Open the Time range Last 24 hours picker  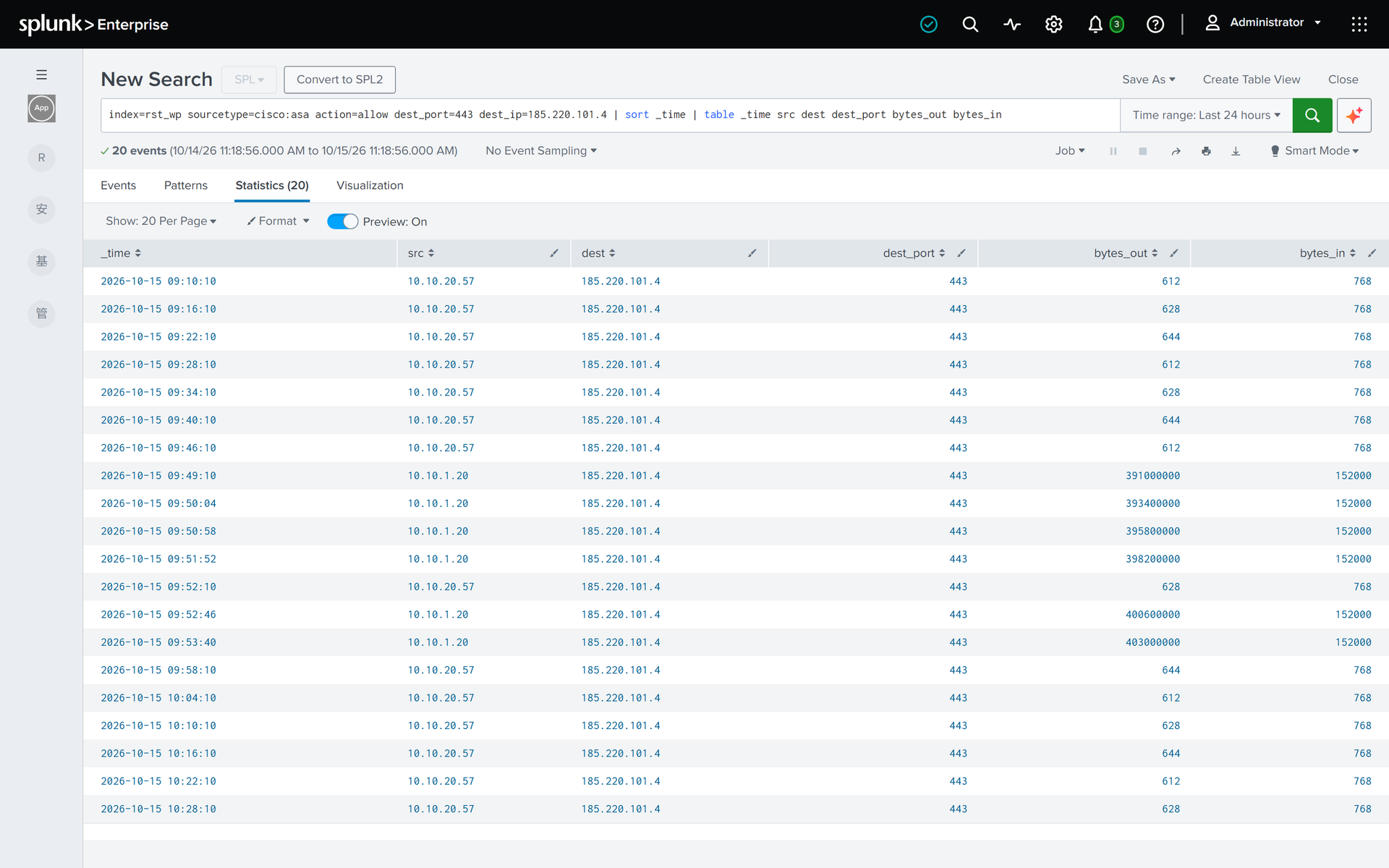click(x=1206, y=115)
